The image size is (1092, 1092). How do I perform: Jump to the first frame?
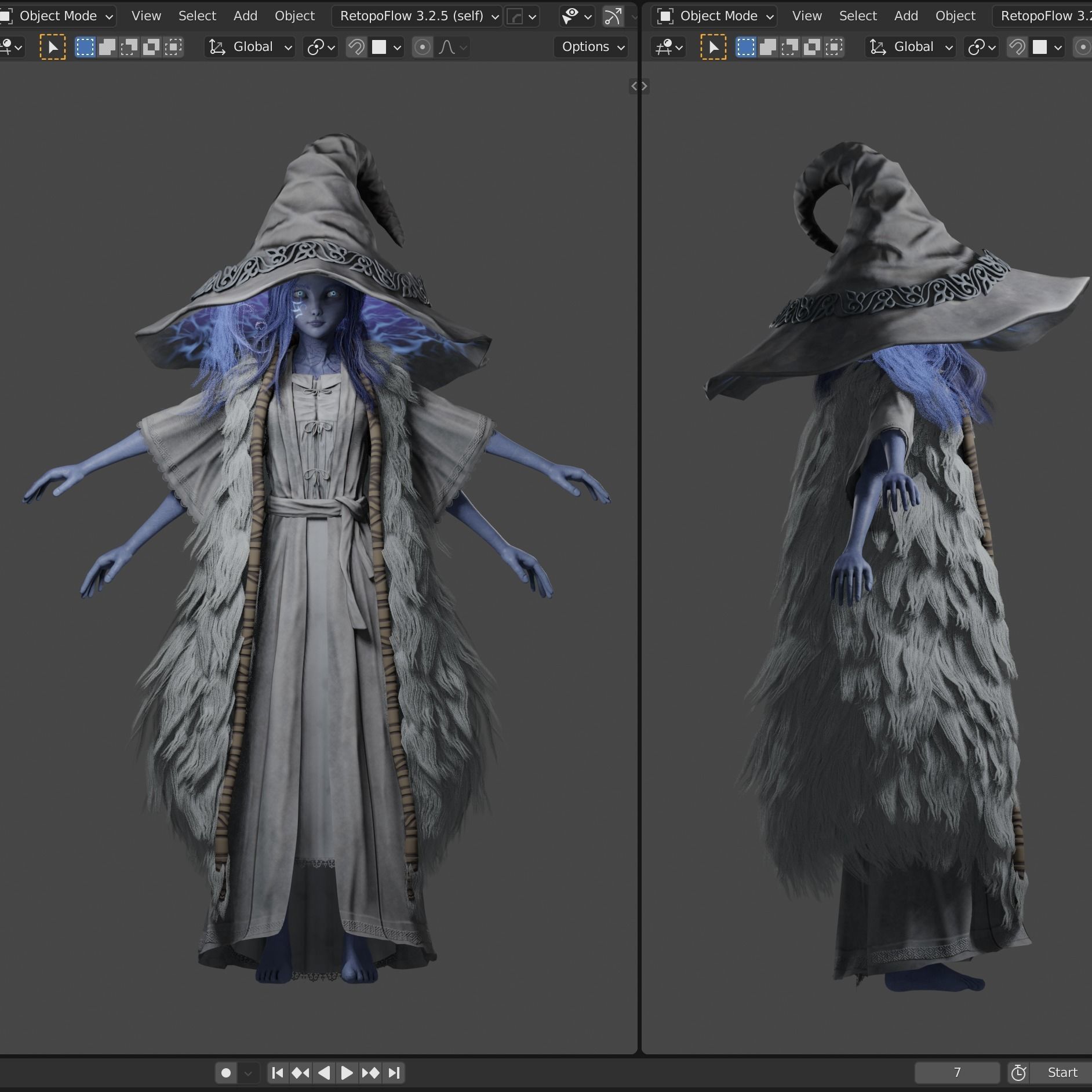point(278,1073)
